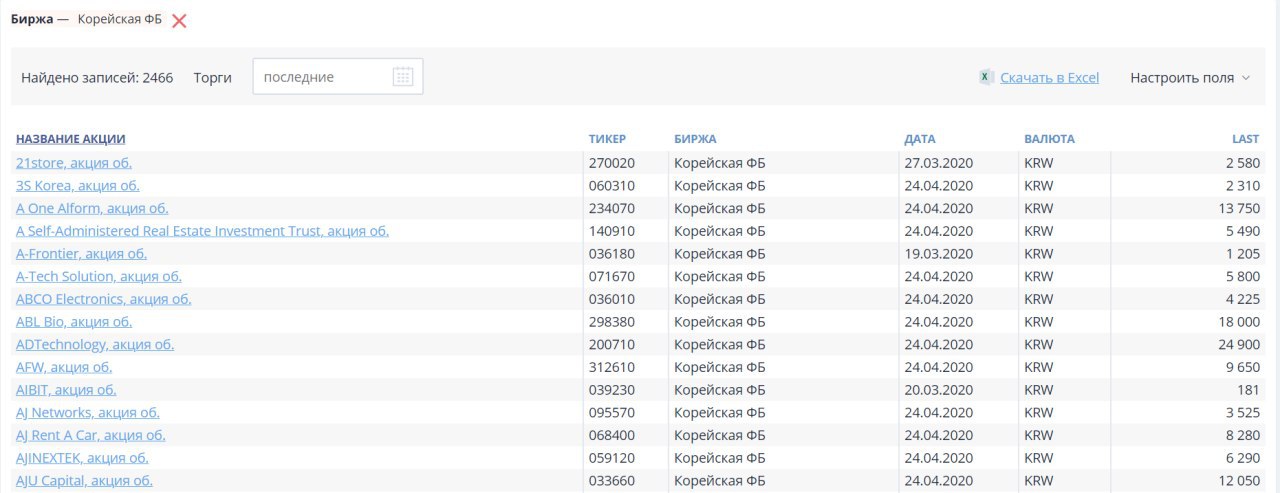Open AFW stock link
This screenshot has width=1280, height=493.
click(64, 367)
